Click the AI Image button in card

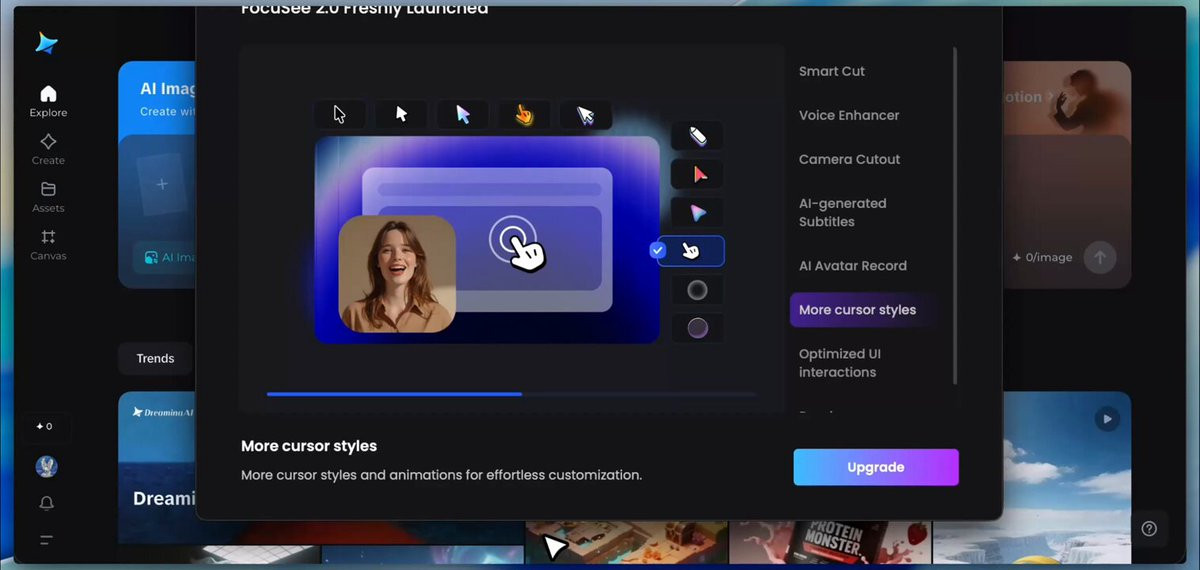(167, 257)
